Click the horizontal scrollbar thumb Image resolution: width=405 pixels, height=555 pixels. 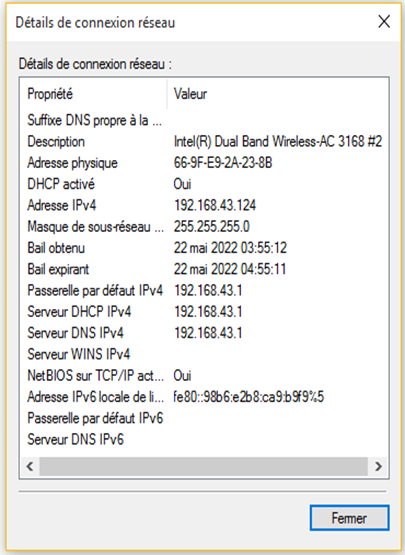click(204, 466)
